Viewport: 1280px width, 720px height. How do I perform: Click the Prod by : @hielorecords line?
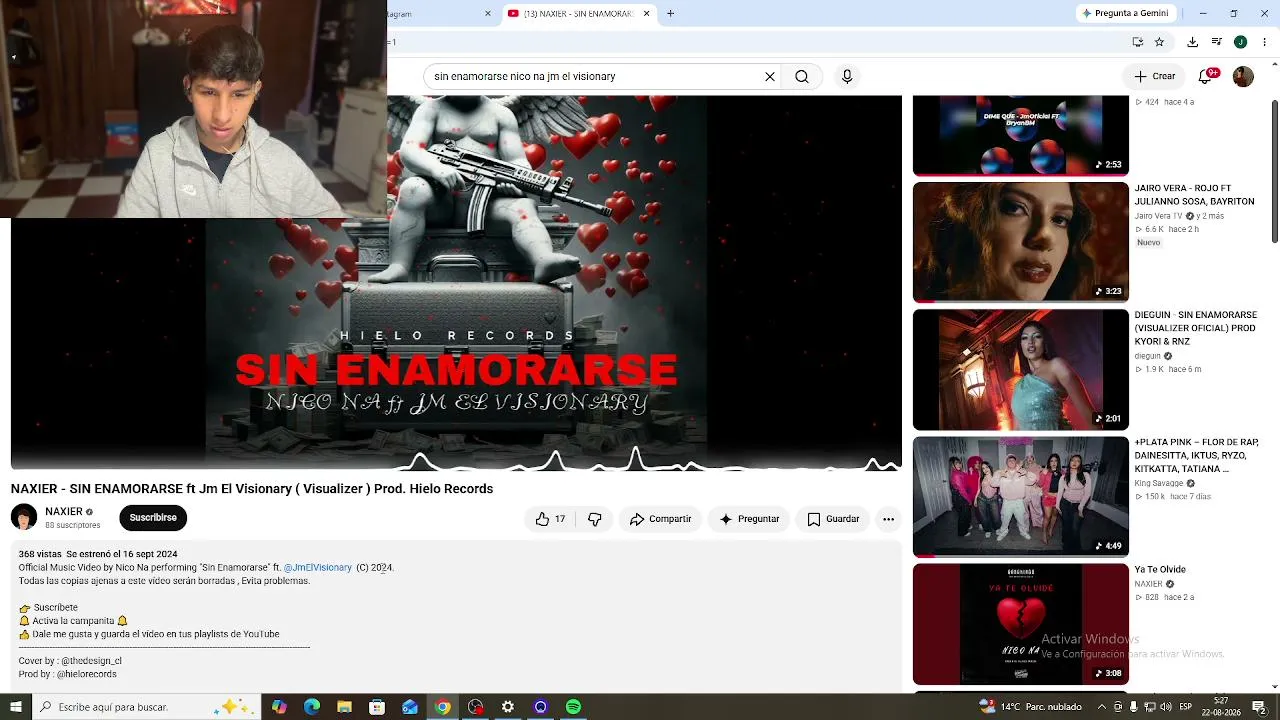click(67, 674)
